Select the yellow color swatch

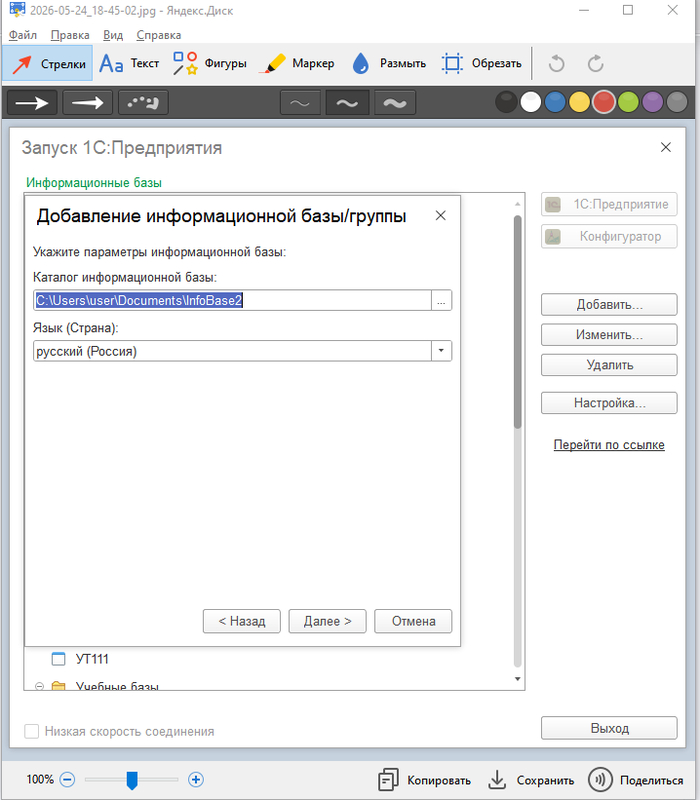(x=580, y=102)
